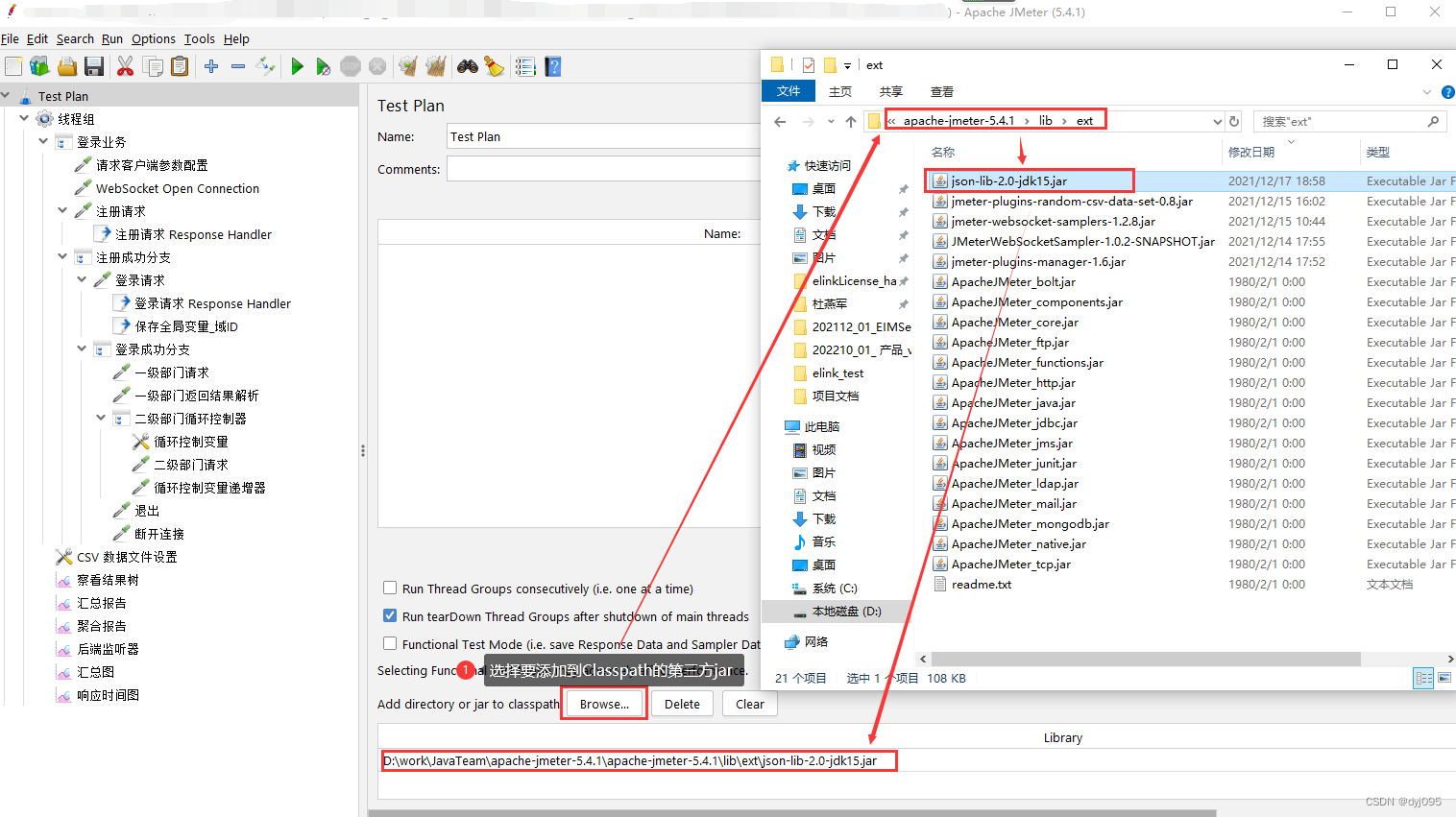The width and height of the screenshot is (1456, 817).
Task: Cut selection using the scissors icon
Action: [125, 66]
